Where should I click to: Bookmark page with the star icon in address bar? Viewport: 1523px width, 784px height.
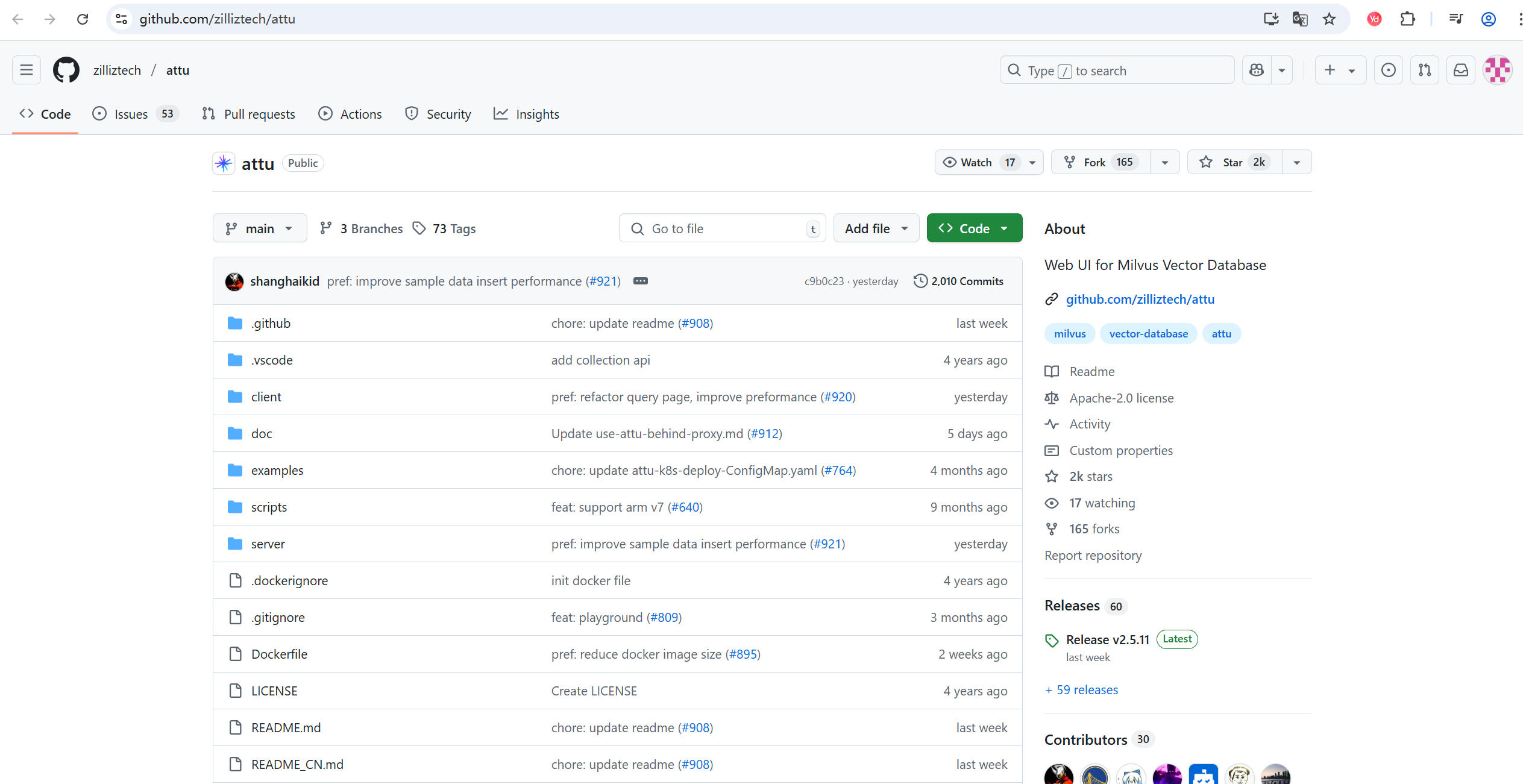pyautogui.click(x=1329, y=19)
